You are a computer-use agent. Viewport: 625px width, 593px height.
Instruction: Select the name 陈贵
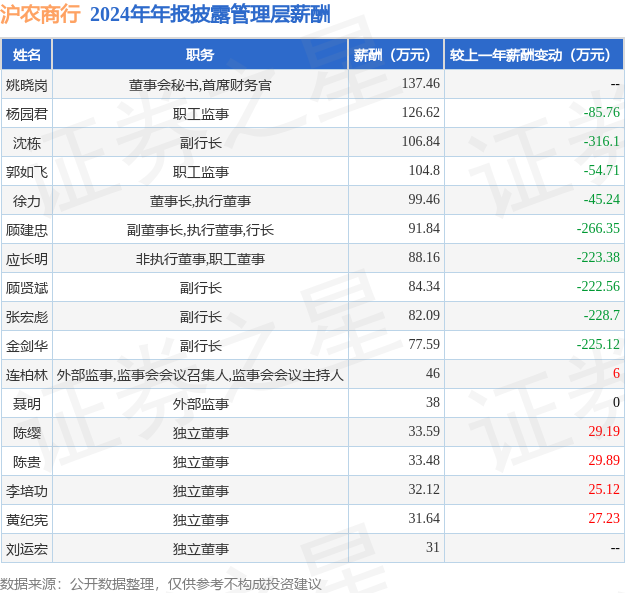27,462
